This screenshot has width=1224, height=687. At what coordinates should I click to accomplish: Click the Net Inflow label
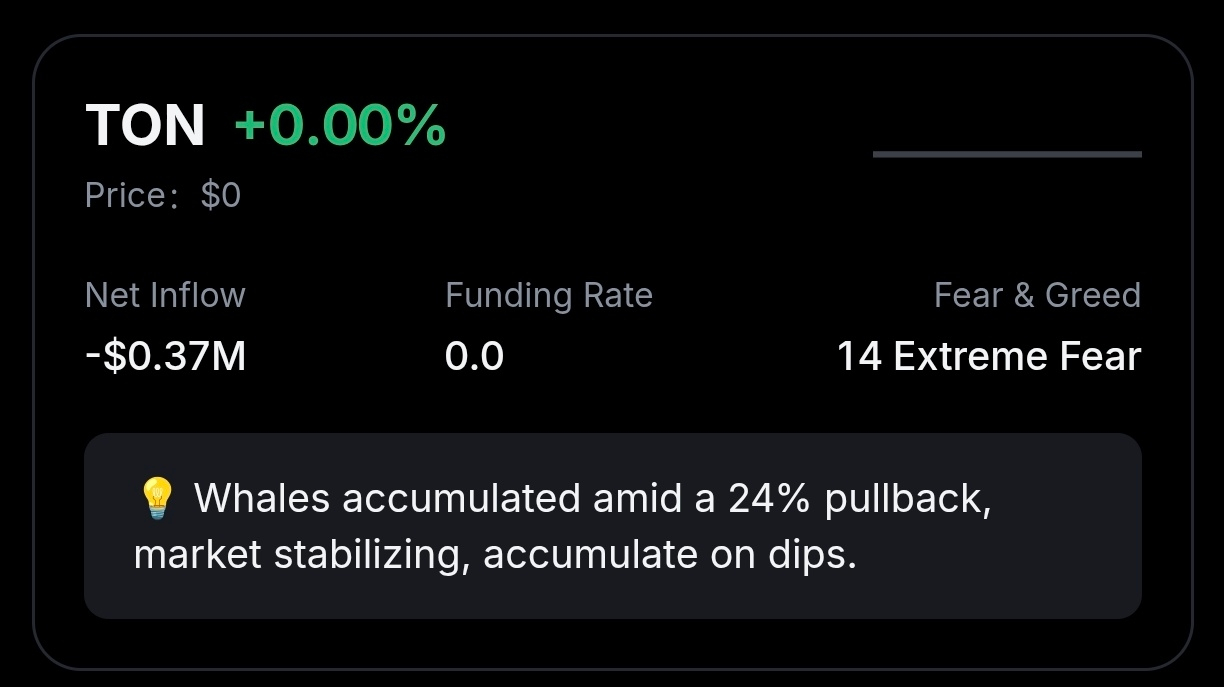(x=165, y=295)
